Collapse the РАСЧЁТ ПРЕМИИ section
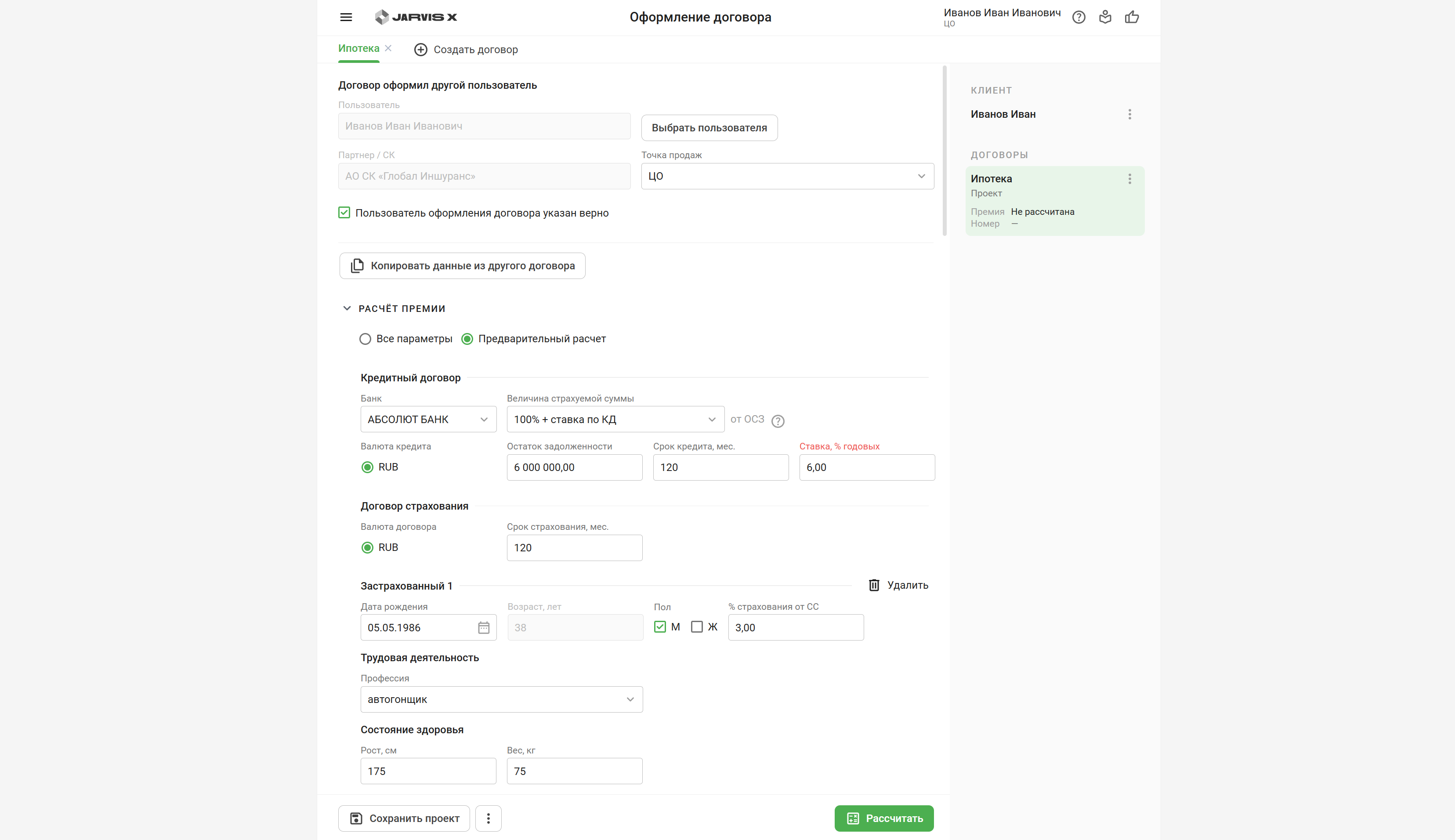Image resolution: width=1455 pixels, height=840 pixels. pyautogui.click(x=347, y=308)
